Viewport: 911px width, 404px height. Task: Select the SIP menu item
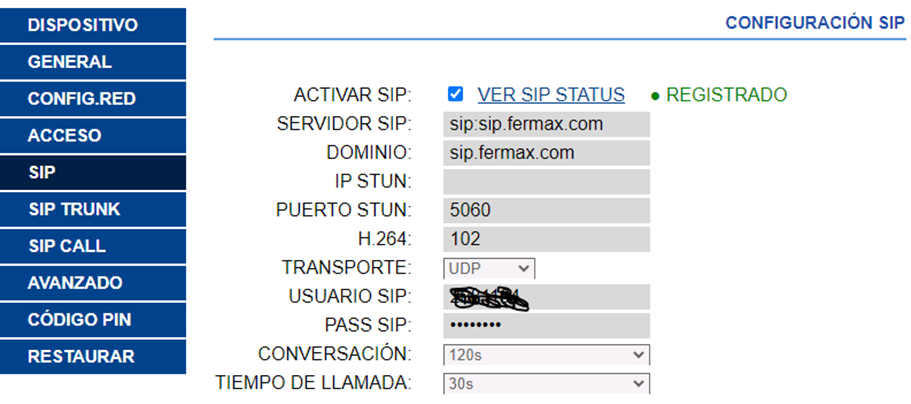coord(93,172)
